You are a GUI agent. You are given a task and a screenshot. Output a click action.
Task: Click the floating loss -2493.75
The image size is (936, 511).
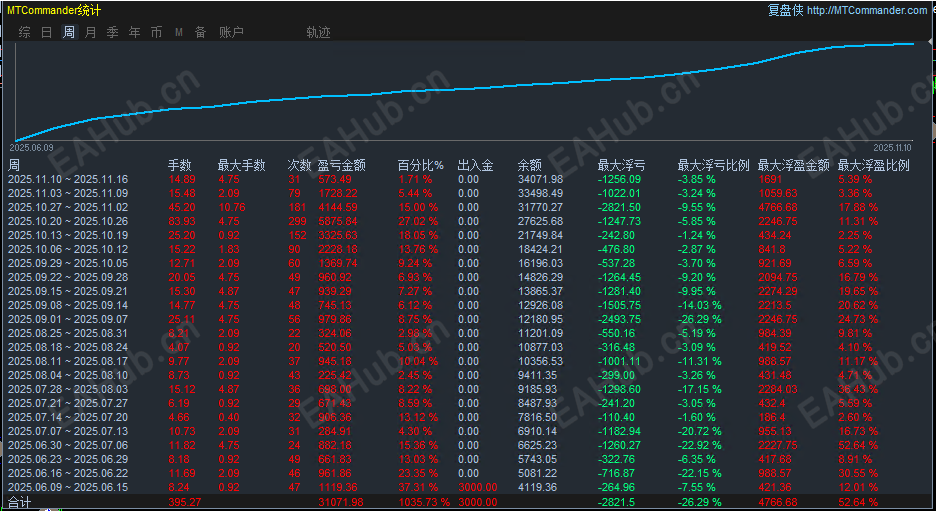(620, 319)
